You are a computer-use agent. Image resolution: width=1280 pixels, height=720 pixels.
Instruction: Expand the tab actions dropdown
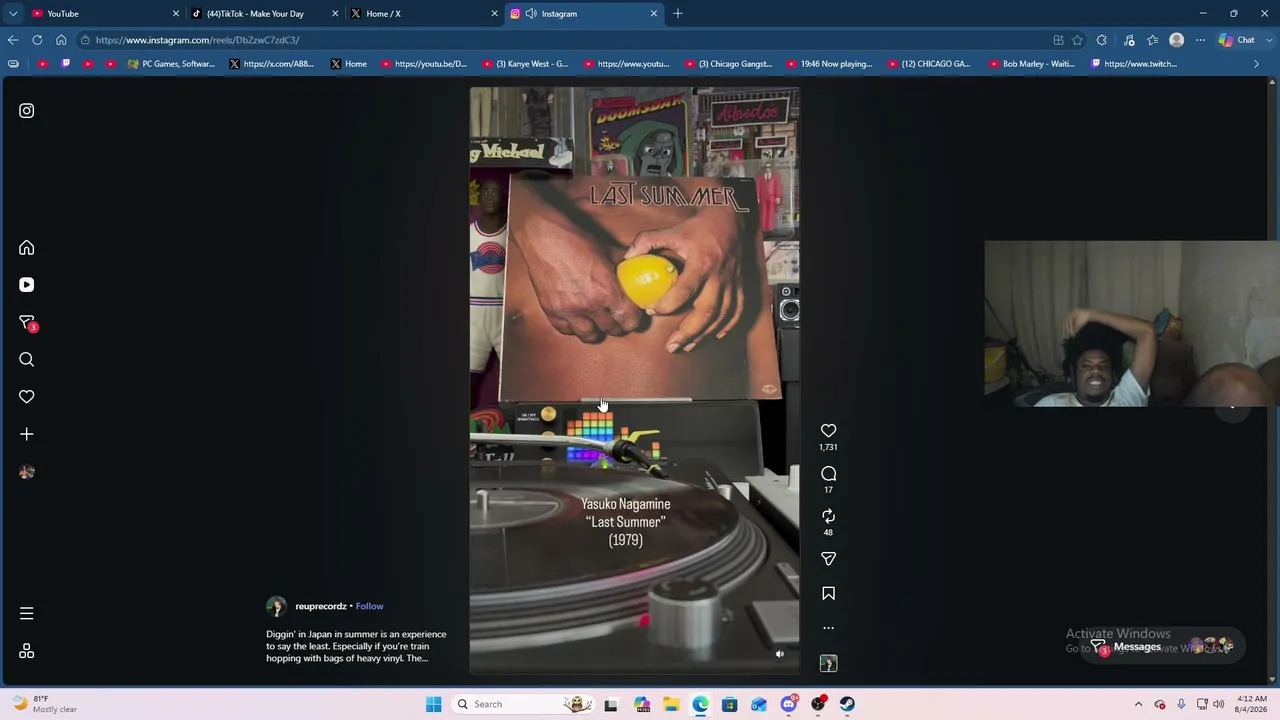point(13,14)
